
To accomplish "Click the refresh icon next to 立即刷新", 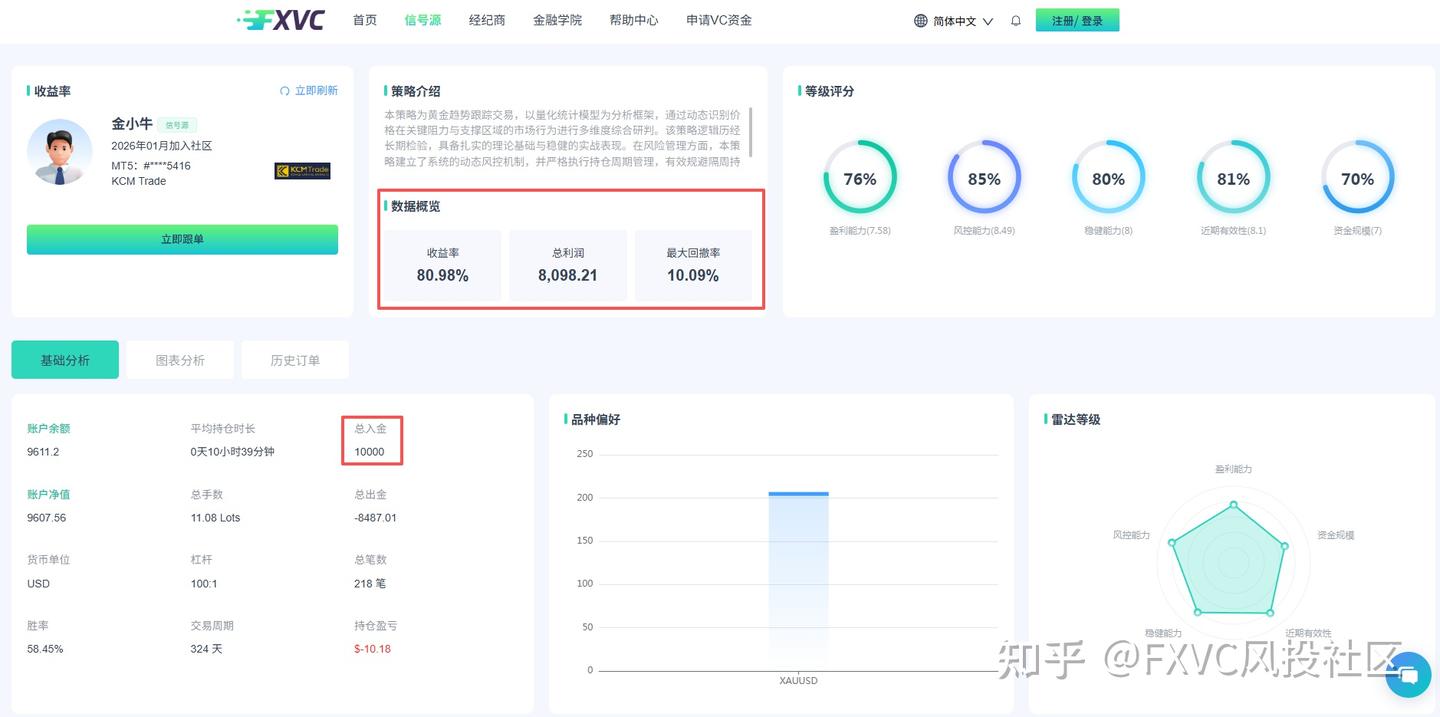I will tap(284, 90).
